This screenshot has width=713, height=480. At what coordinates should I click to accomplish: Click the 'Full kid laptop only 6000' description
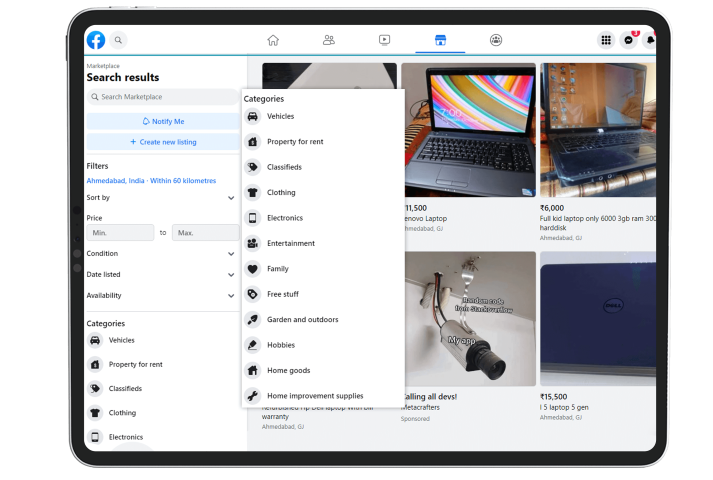pyautogui.click(x=598, y=223)
